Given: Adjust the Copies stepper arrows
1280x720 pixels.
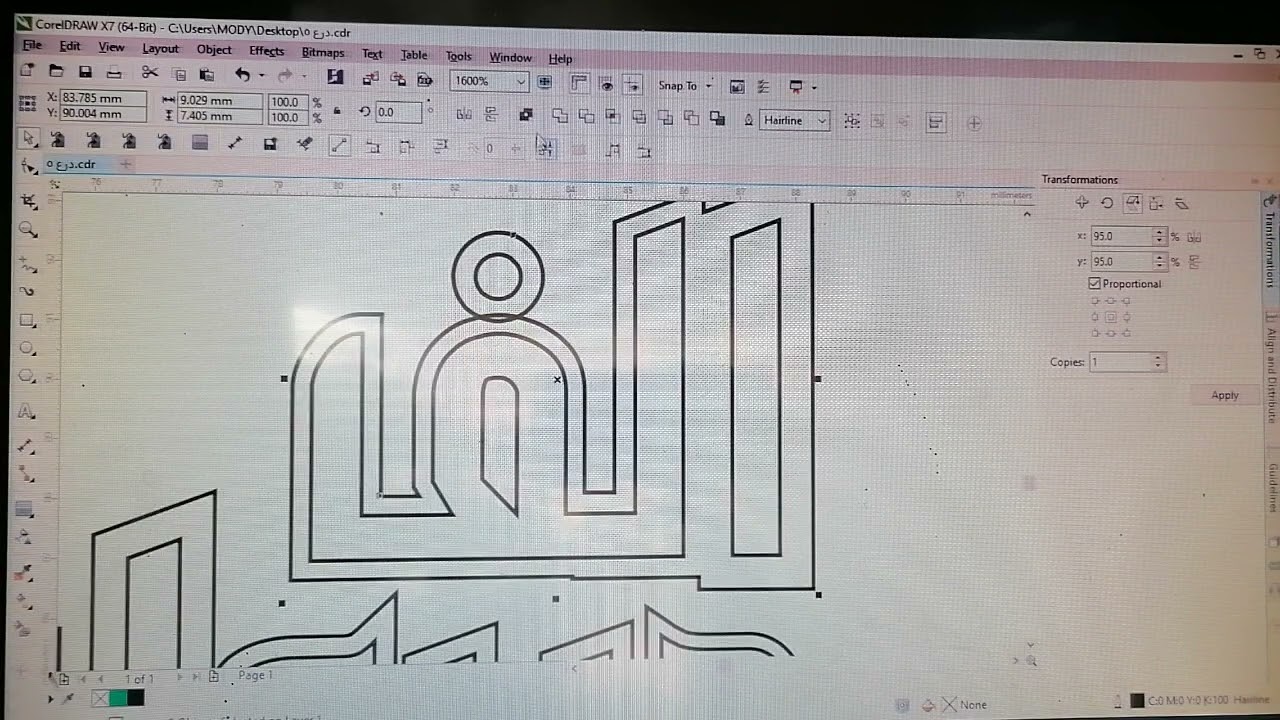Looking at the screenshot, I should [1158, 362].
